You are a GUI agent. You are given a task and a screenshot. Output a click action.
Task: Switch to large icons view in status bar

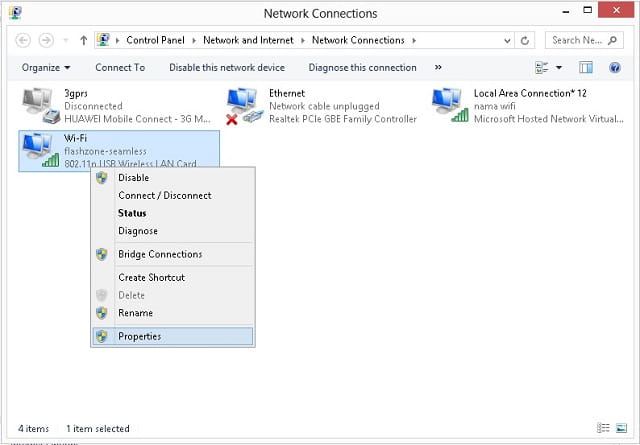(x=621, y=428)
